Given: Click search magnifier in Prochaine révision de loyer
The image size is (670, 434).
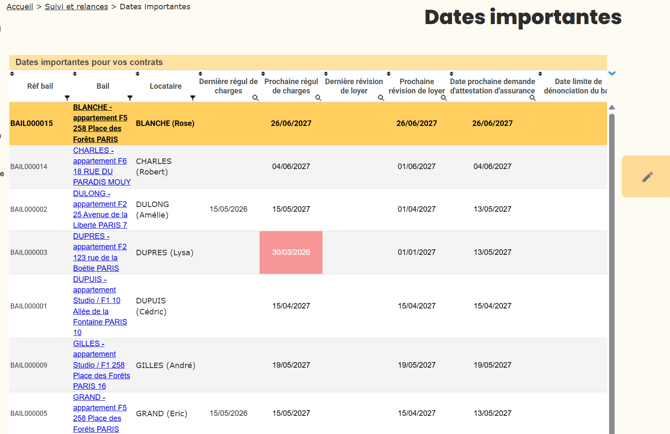Looking at the screenshot, I should pyautogui.click(x=444, y=98).
